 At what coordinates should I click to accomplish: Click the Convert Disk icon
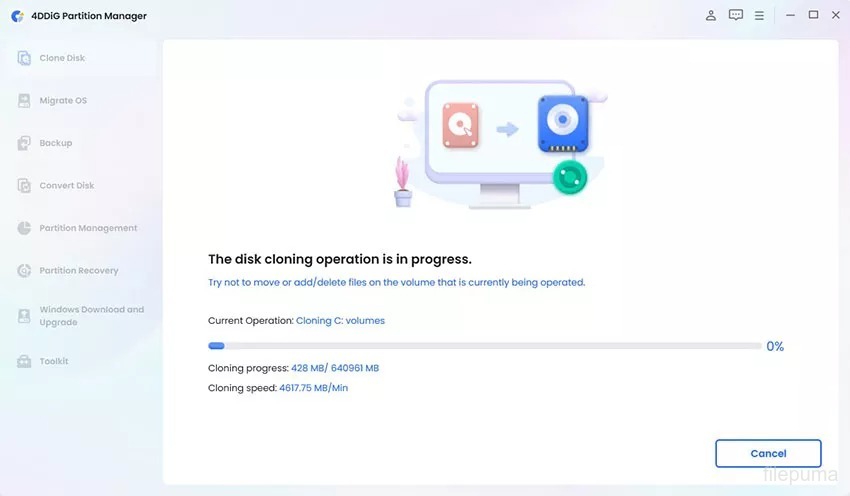pyautogui.click(x=24, y=185)
